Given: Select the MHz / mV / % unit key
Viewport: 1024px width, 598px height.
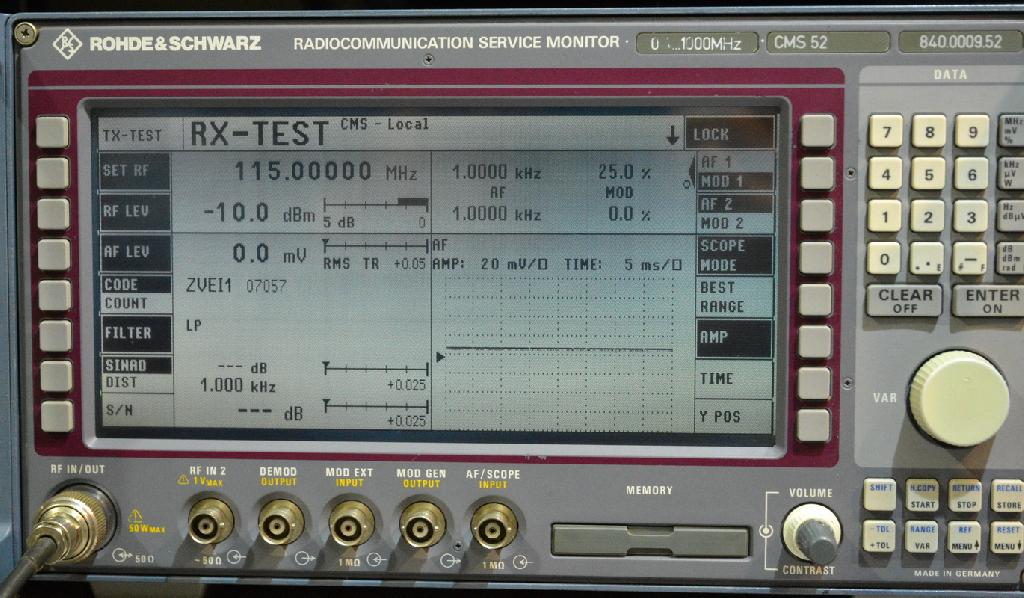Looking at the screenshot, I should pos(1012,131).
